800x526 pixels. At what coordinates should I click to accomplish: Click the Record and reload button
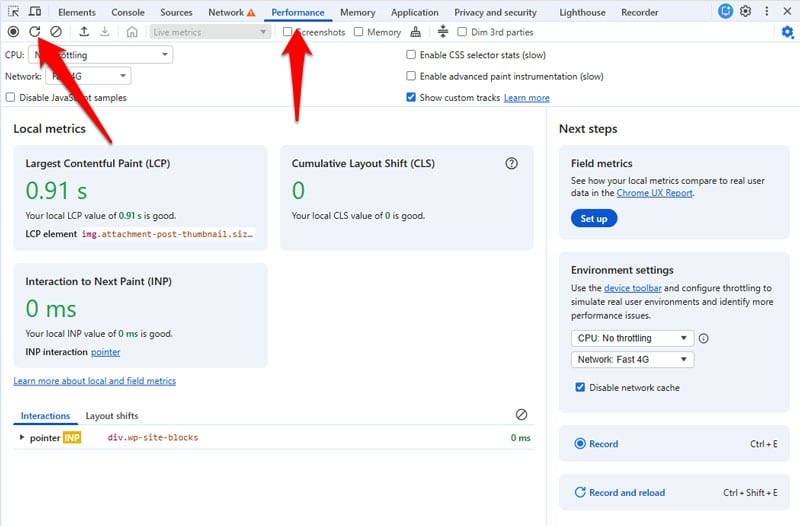[627, 492]
